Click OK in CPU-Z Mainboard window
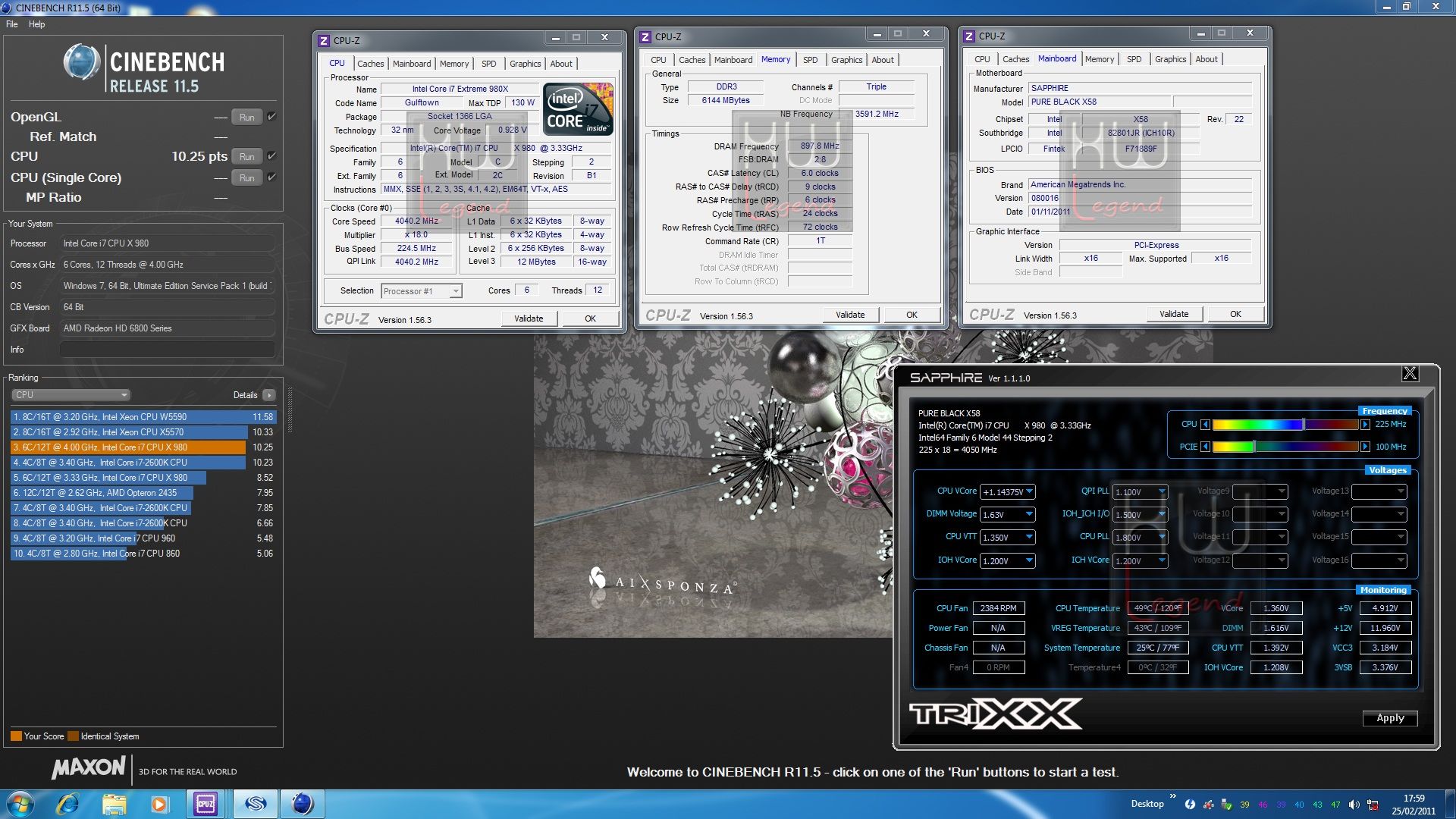The image size is (1456, 819). tap(1235, 314)
